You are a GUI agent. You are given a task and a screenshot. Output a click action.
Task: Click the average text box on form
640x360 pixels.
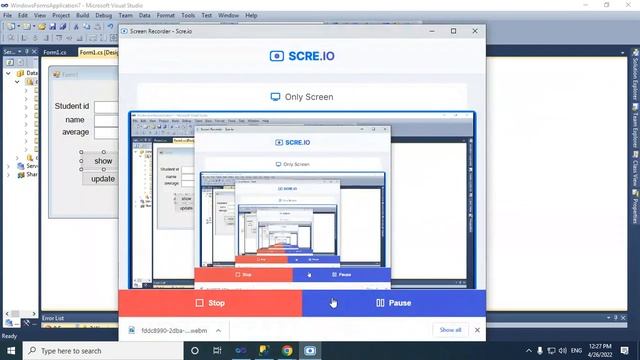coord(107,133)
